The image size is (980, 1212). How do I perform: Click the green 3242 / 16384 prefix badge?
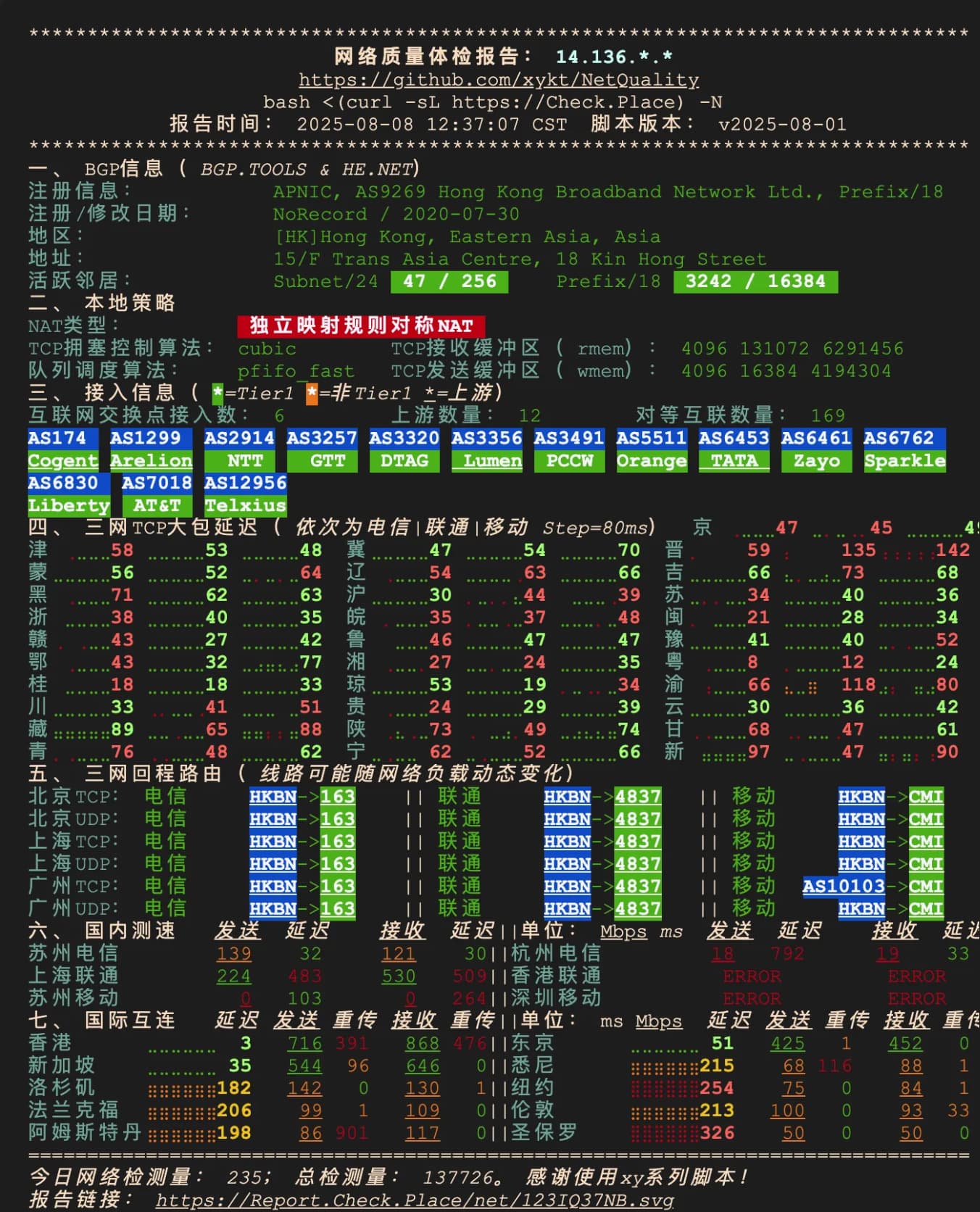755,281
